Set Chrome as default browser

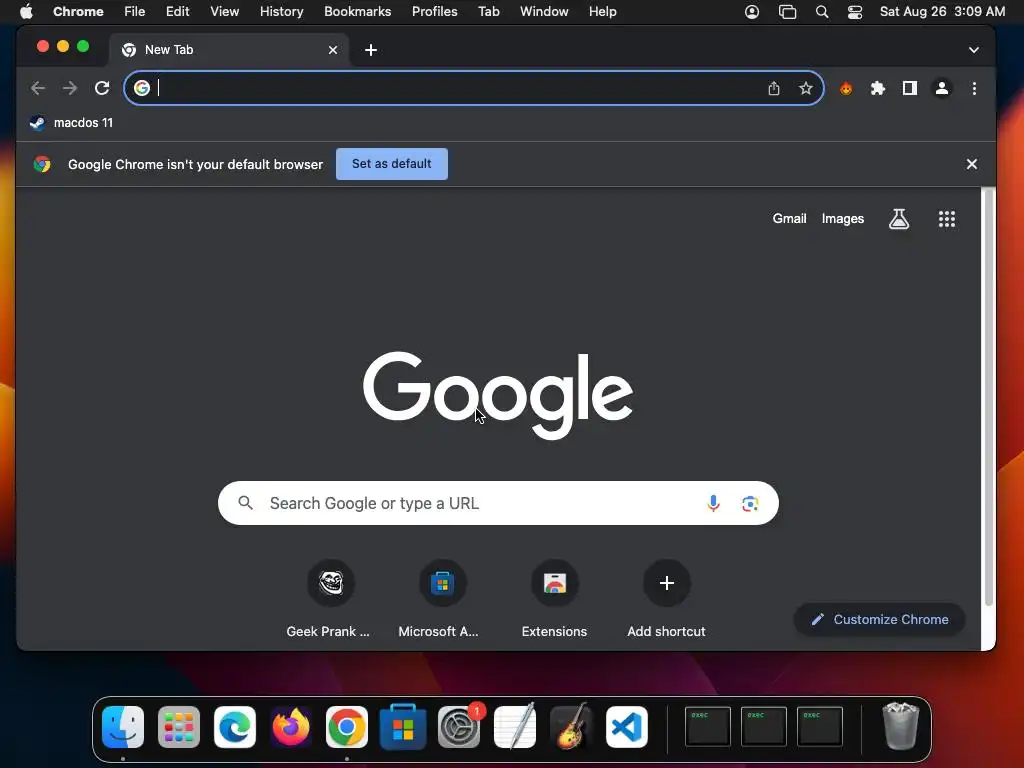coord(392,164)
